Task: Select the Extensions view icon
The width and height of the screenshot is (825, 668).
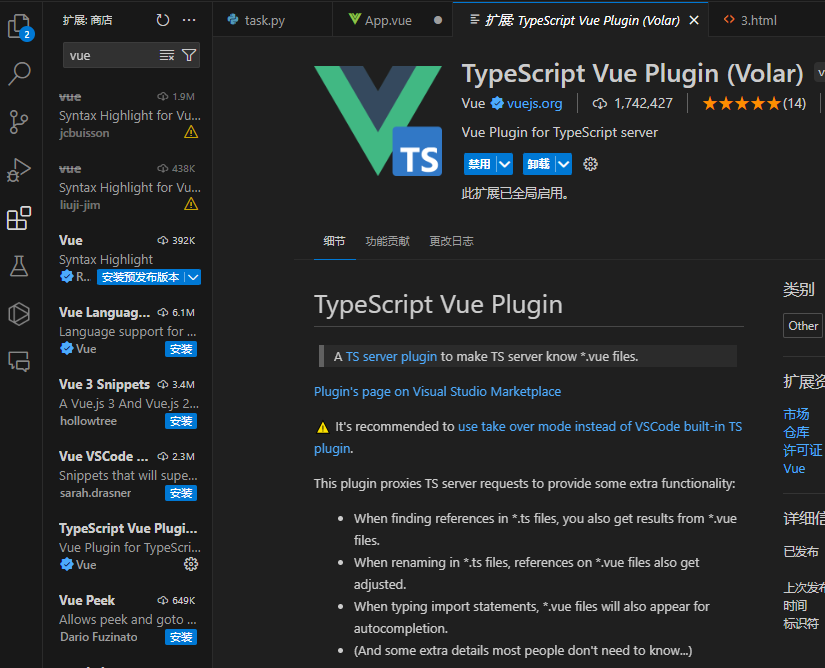Action: [20, 218]
